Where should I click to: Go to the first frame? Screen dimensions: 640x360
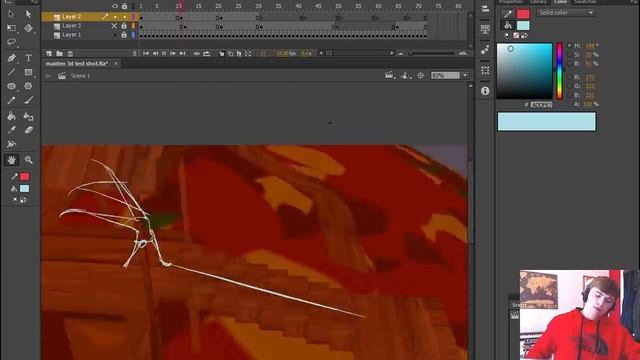pos(146,53)
